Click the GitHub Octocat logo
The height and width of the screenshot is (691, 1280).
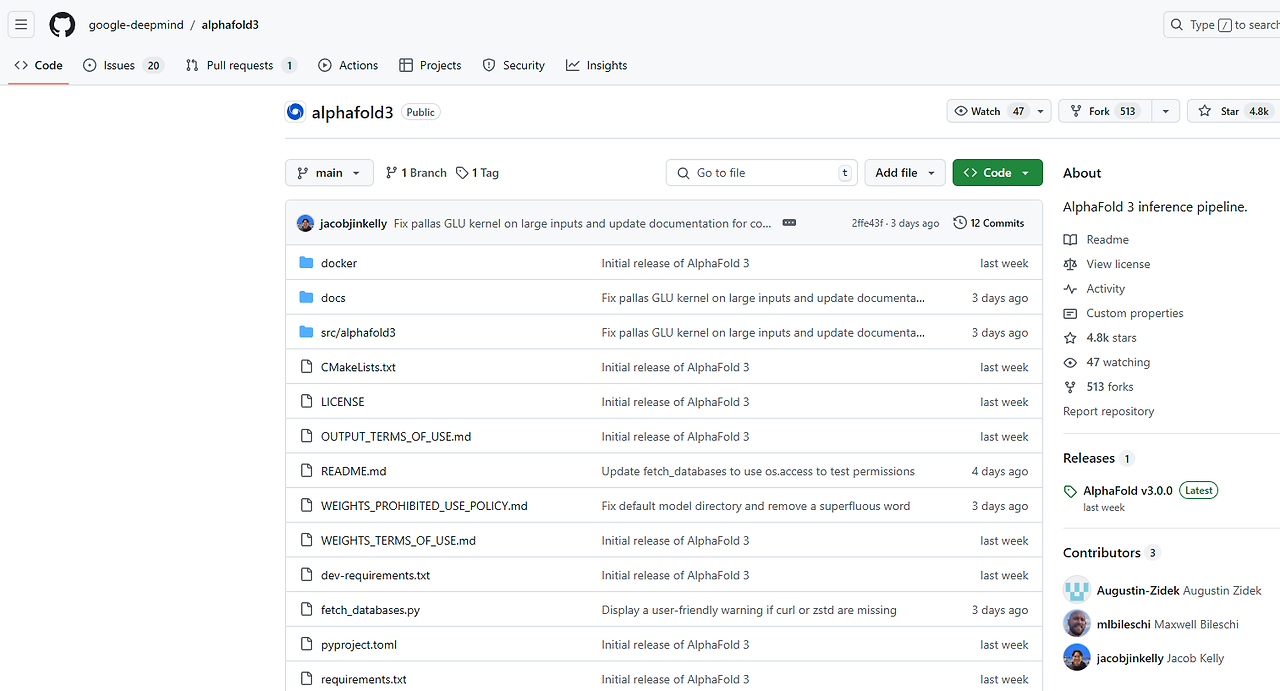coord(62,25)
